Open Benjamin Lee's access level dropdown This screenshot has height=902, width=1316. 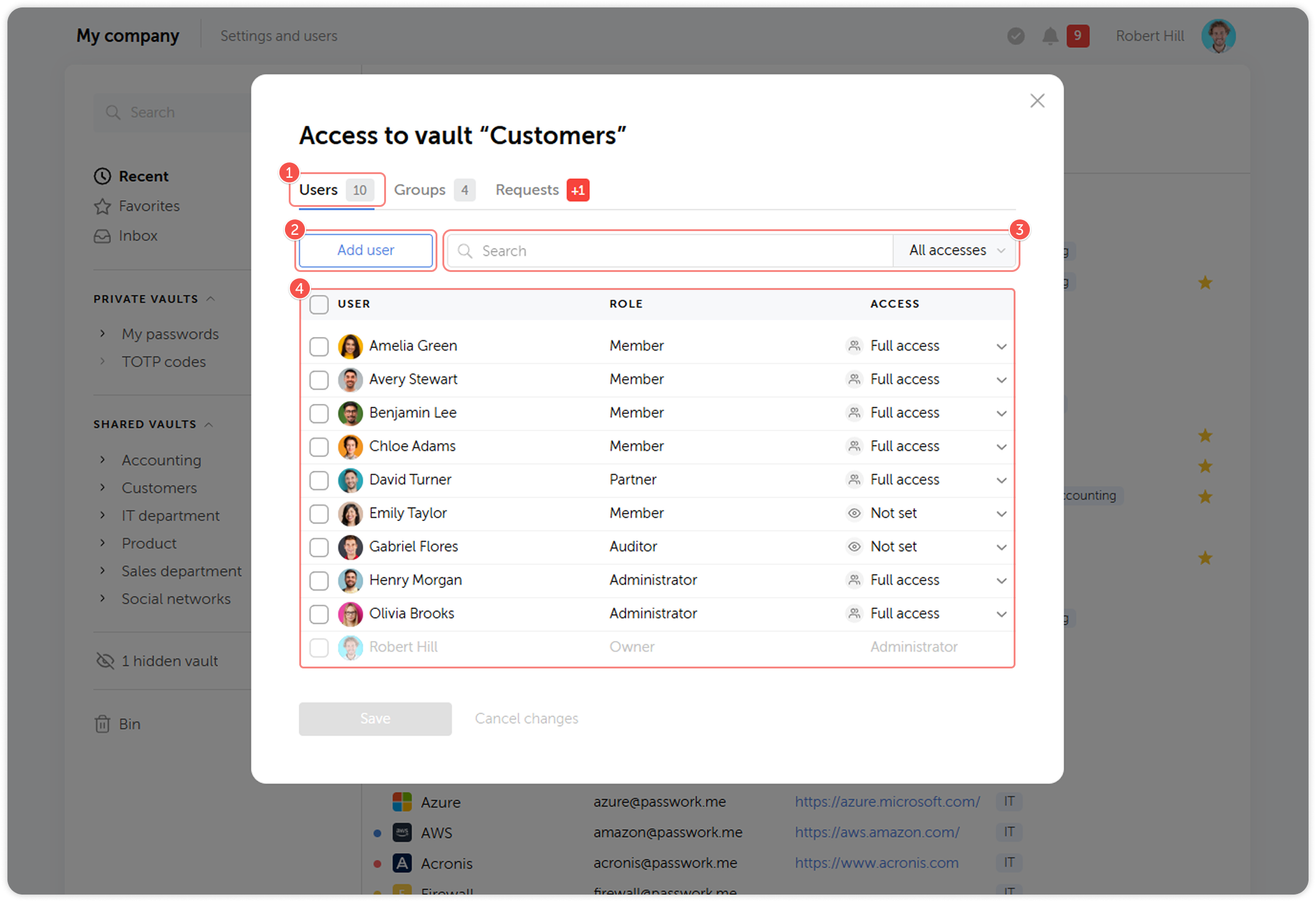[x=1001, y=413]
